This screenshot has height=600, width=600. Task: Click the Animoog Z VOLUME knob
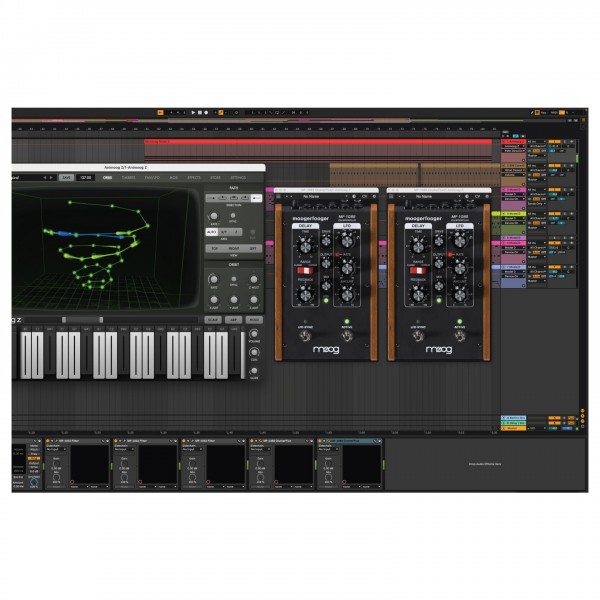(254, 334)
